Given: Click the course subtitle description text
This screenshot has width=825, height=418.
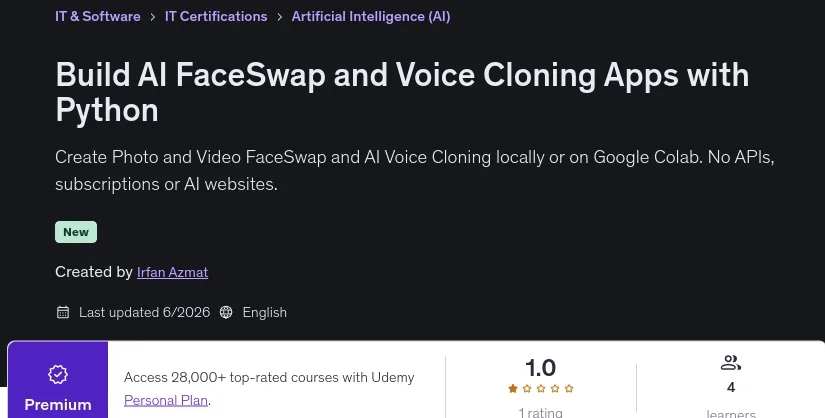Looking at the screenshot, I should (x=415, y=171).
